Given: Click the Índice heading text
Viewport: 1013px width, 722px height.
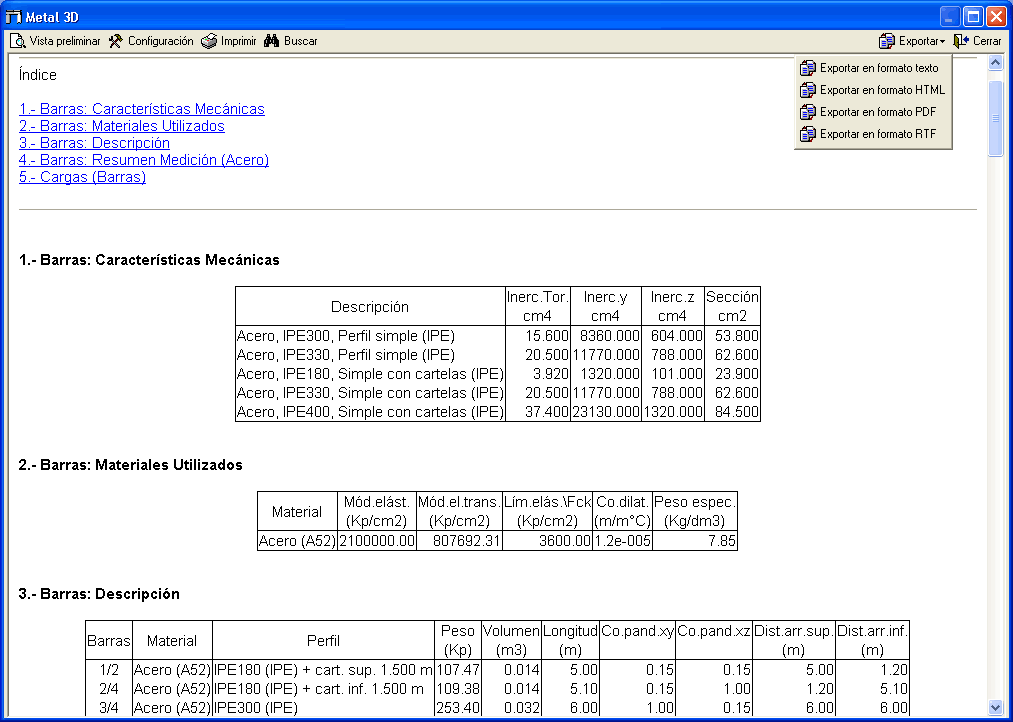Looking at the screenshot, I should click(37, 75).
